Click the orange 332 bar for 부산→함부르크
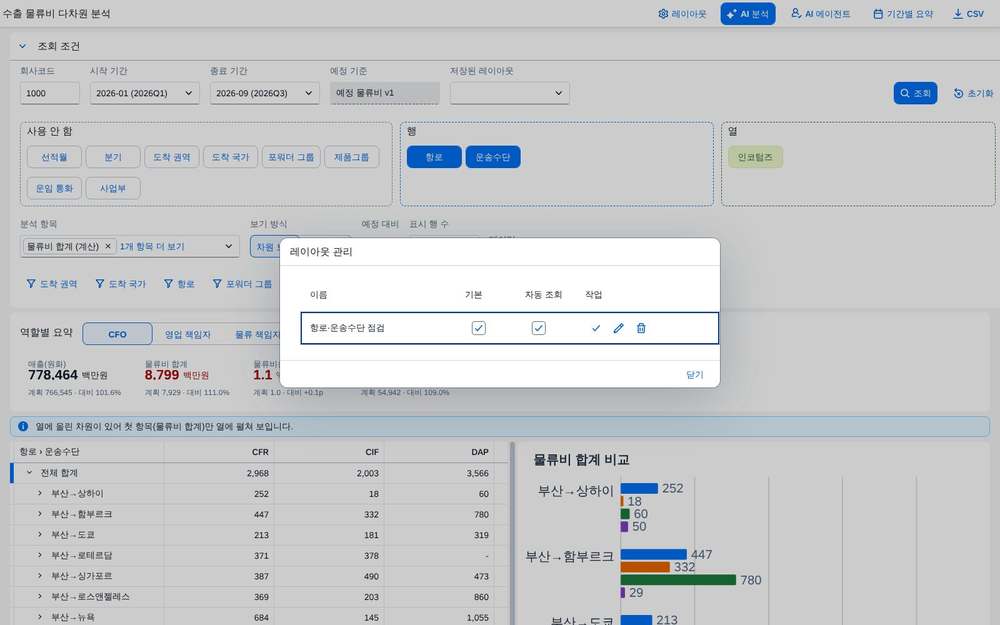This screenshot has width=1000, height=625. point(645,567)
